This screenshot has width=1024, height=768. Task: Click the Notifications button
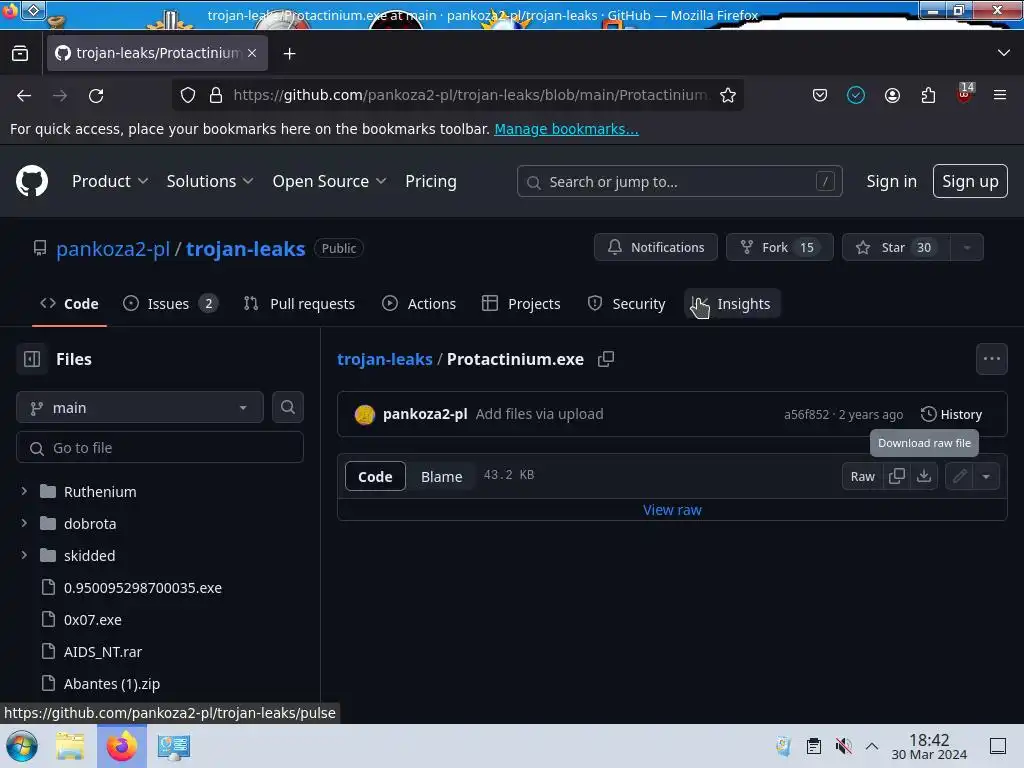click(x=656, y=247)
